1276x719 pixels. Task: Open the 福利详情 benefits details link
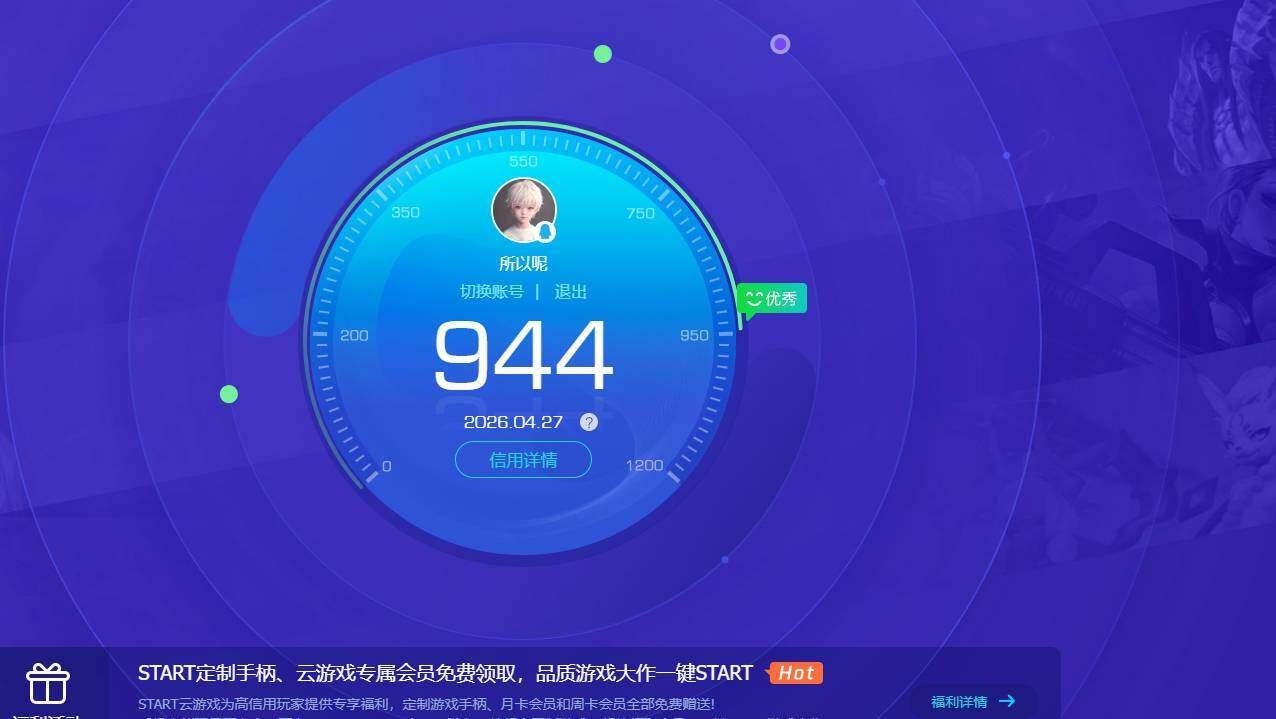pos(973,702)
